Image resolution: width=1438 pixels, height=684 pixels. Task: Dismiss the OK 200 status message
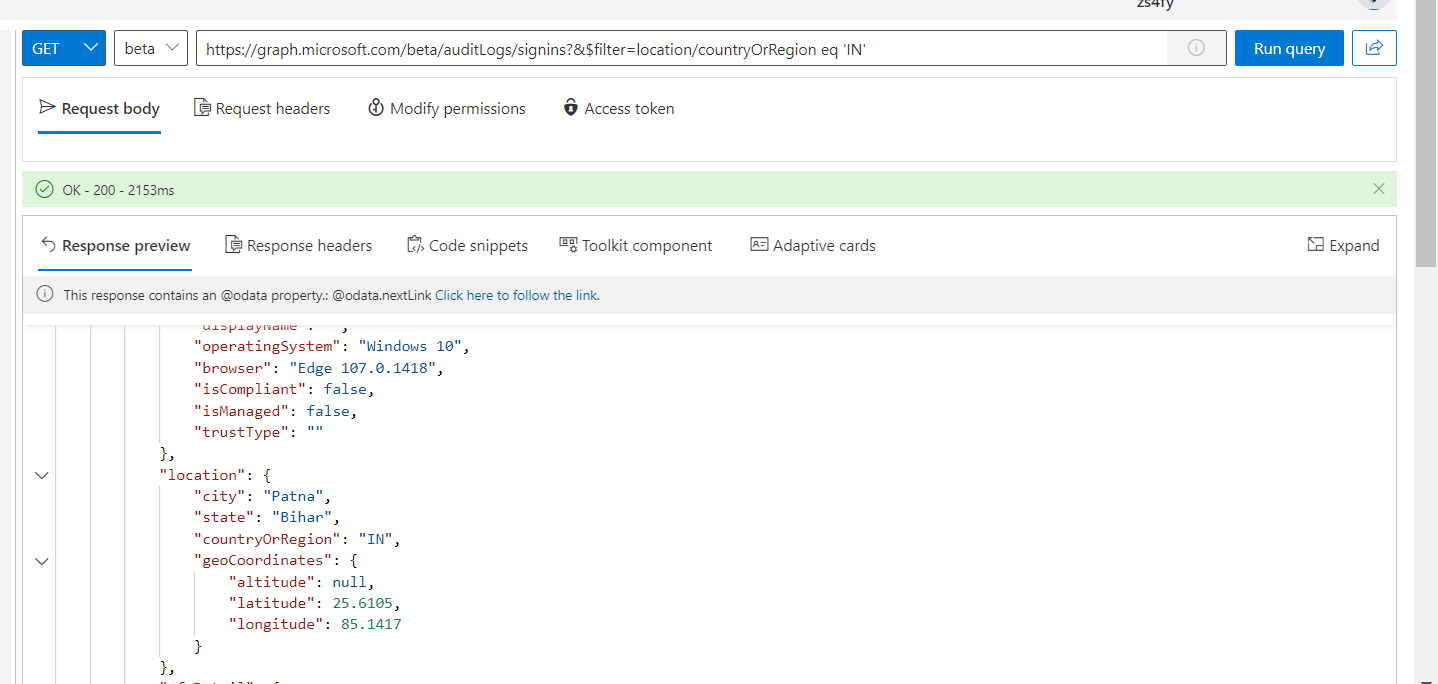[1379, 189]
